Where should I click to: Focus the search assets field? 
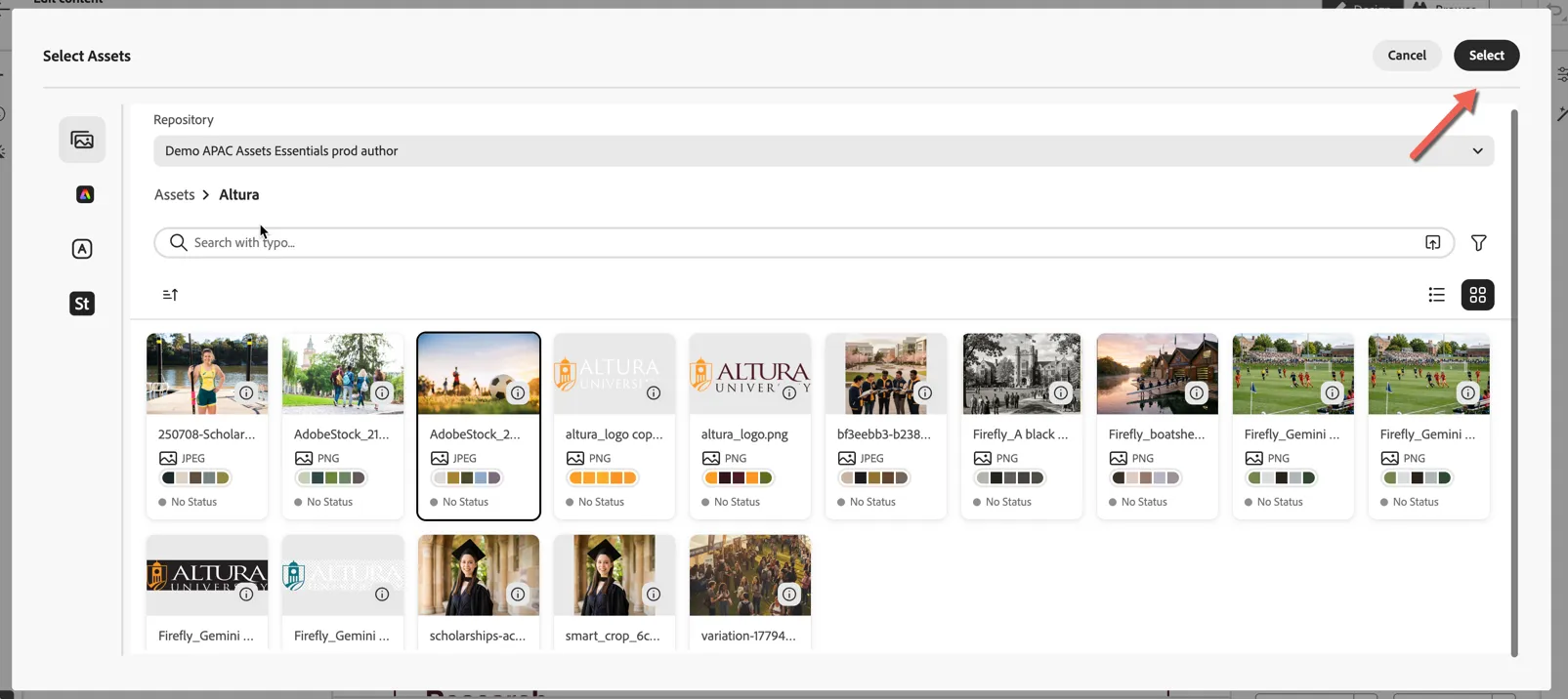click(803, 242)
